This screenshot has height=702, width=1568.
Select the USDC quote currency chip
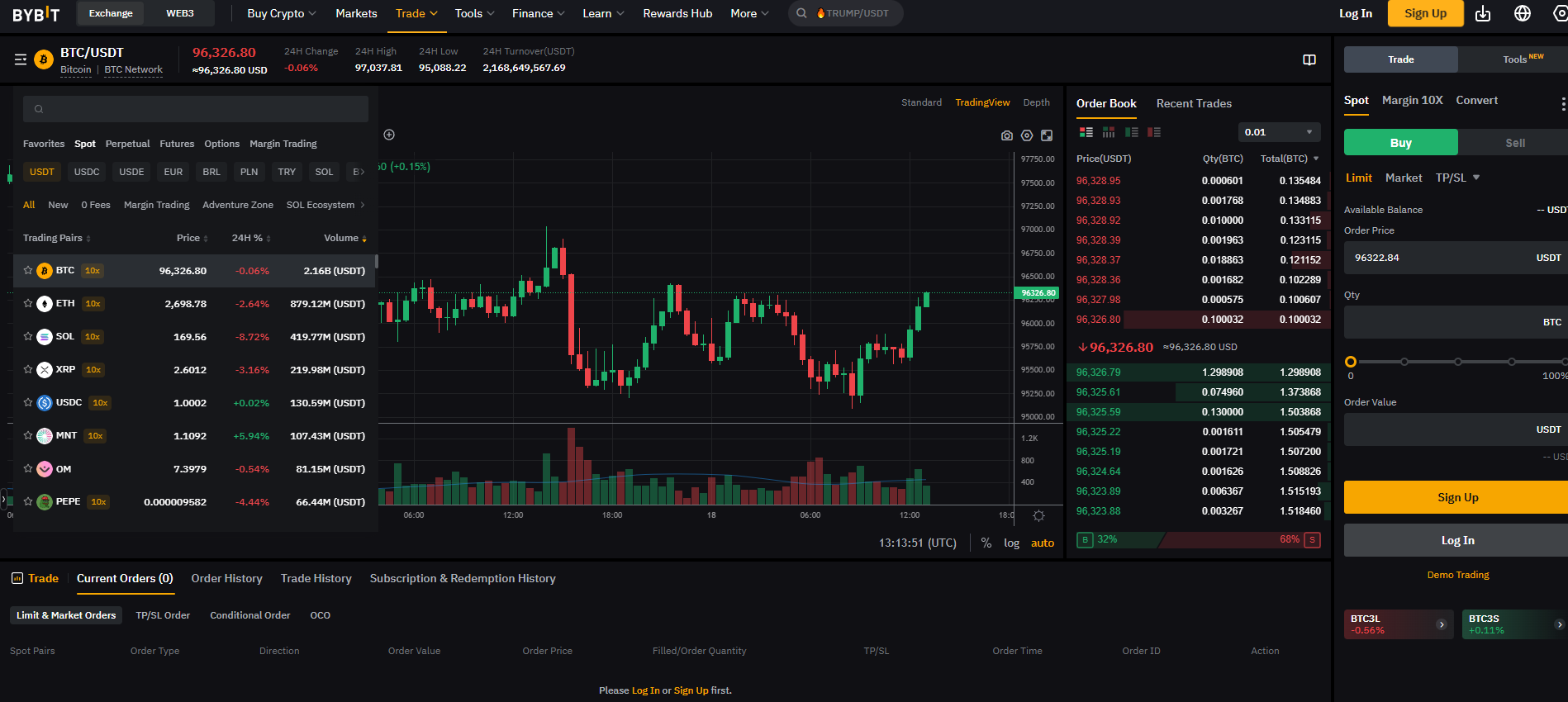click(x=87, y=172)
